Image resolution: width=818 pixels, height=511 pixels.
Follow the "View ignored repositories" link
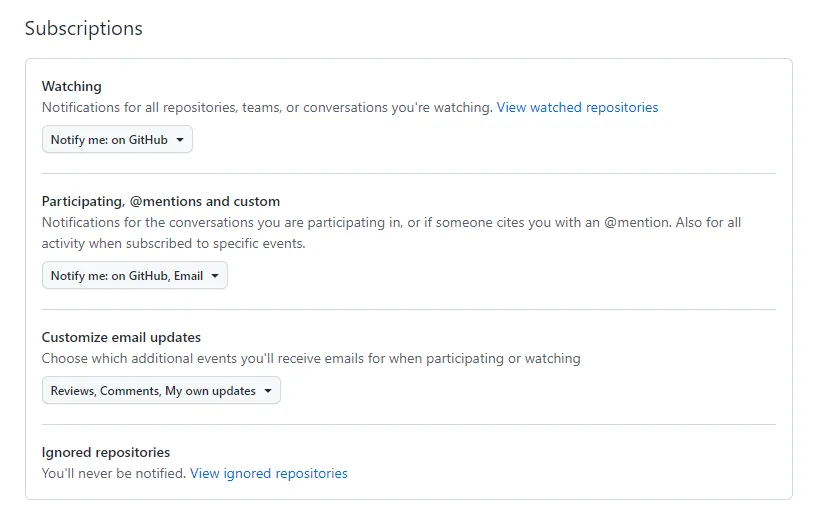269,473
